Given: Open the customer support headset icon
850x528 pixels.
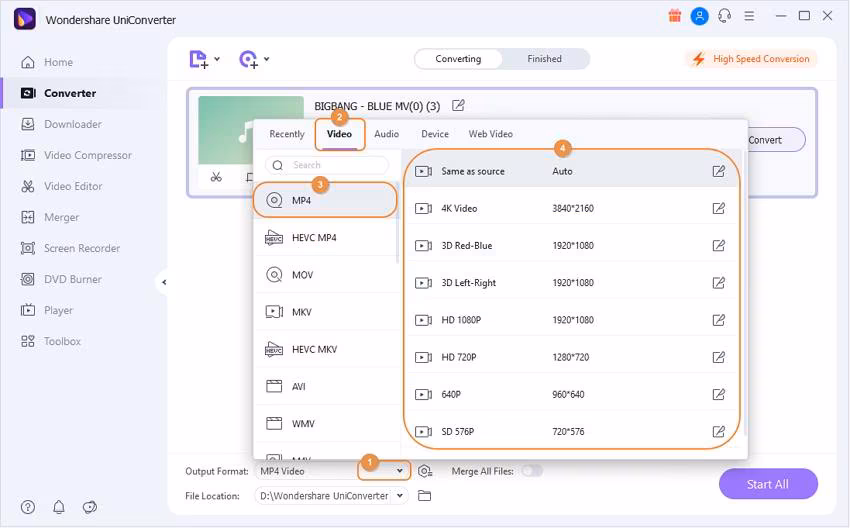Looking at the screenshot, I should (724, 16).
